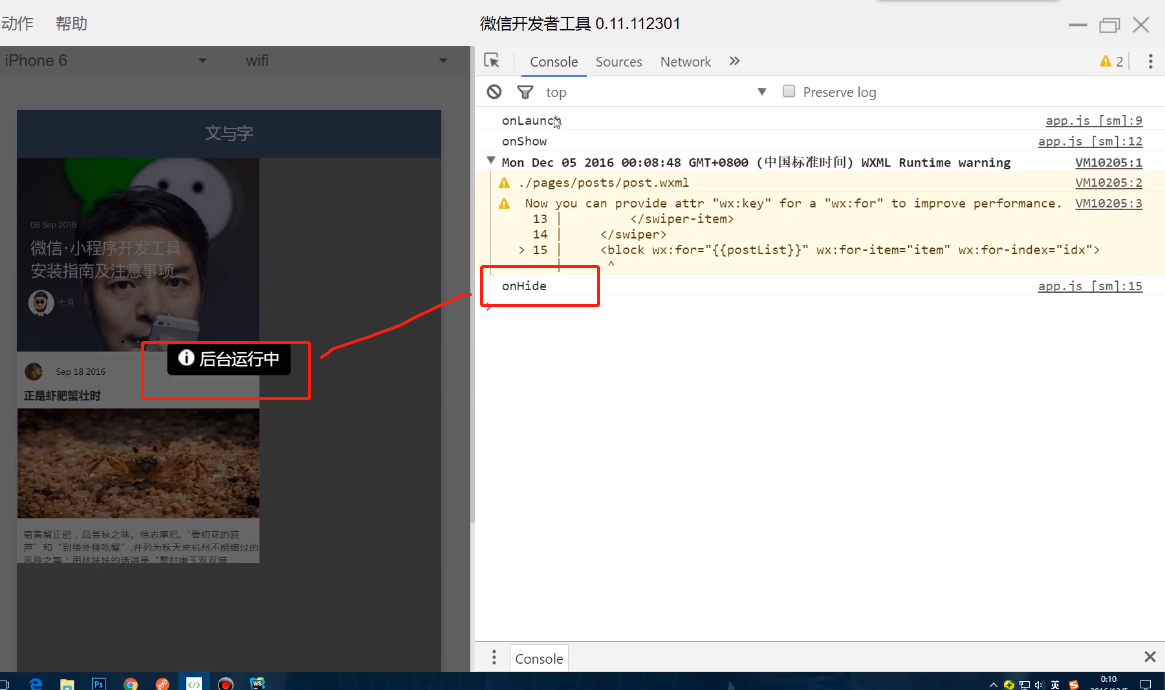Clear the console with the circle-slash icon
Image resolution: width=1165 pixels, height=690 pixels.
coord(494,91)
